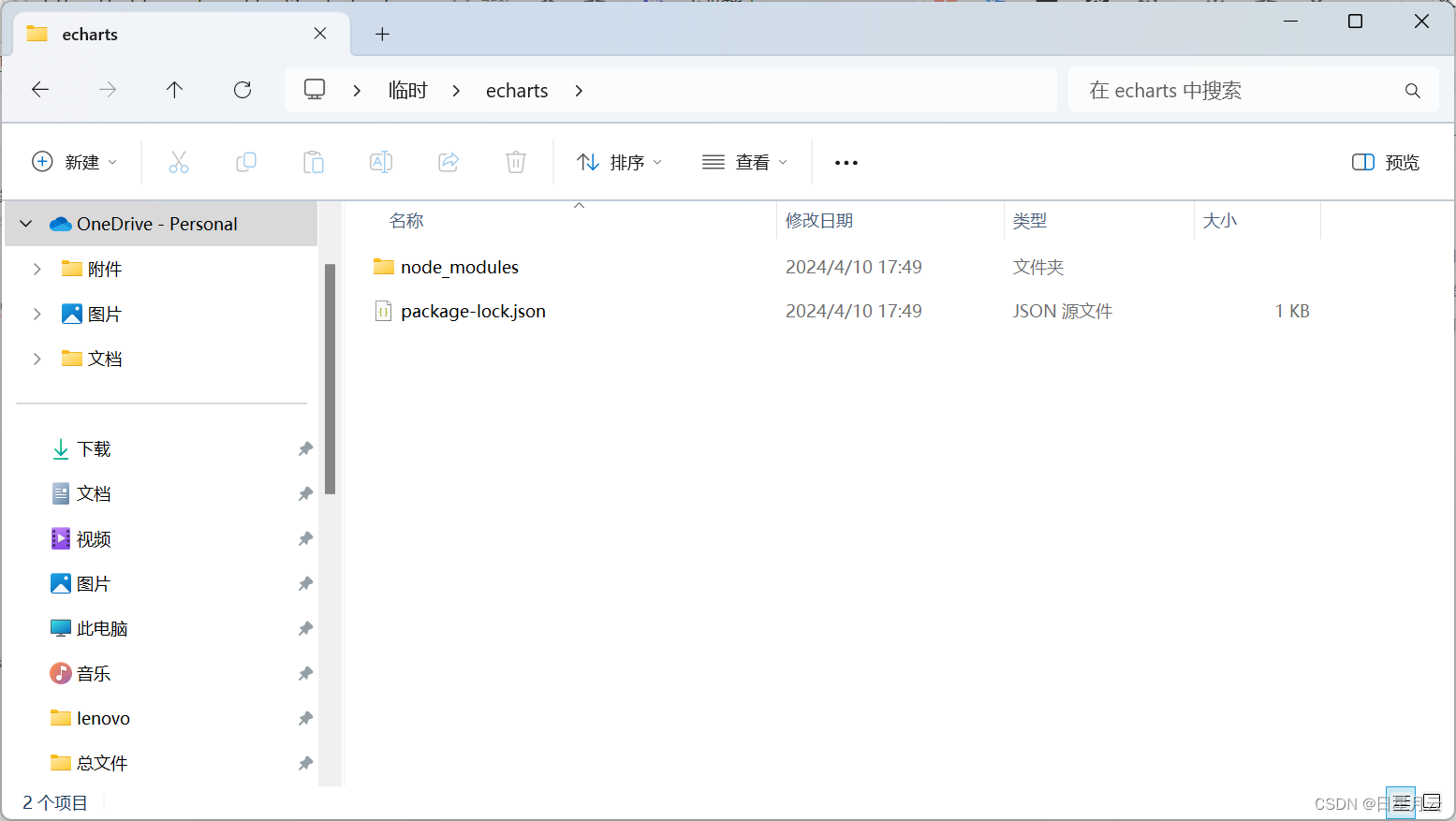
Task: Click 临时 breadcrumb in address bar
Action: point(408,91)
